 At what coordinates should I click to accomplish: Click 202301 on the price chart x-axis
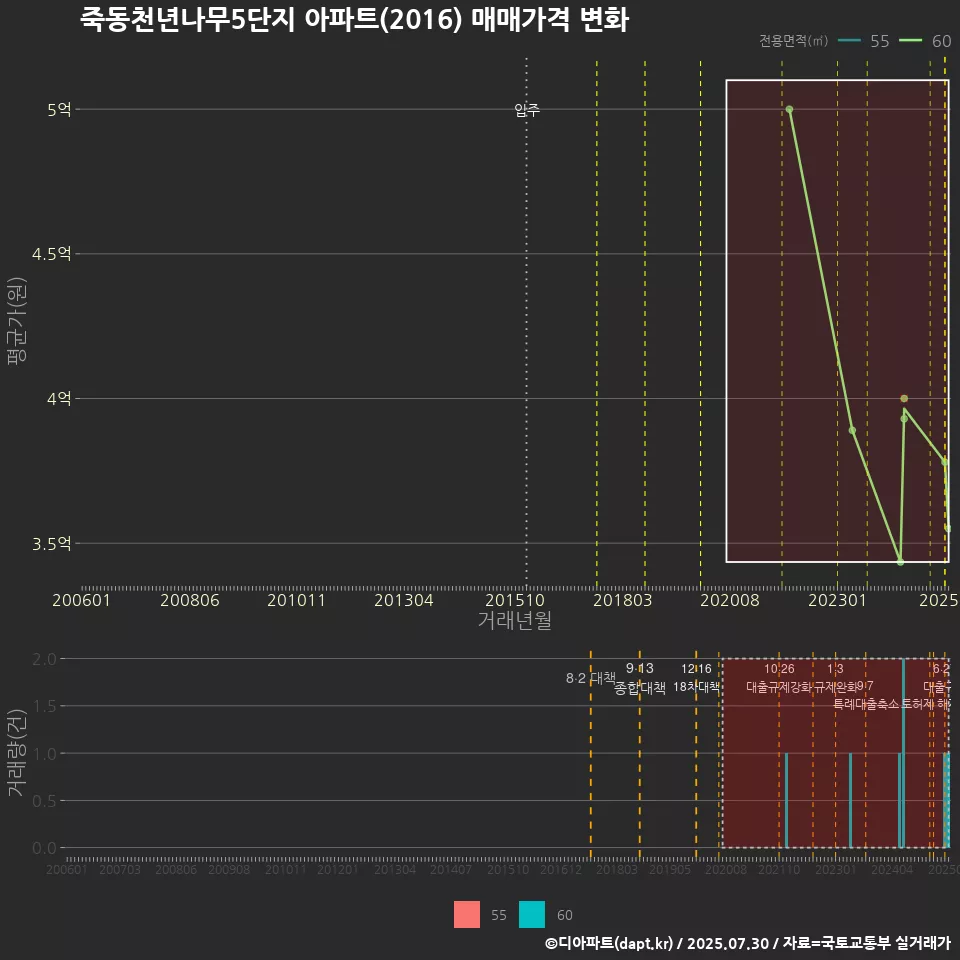click(838, 600)
